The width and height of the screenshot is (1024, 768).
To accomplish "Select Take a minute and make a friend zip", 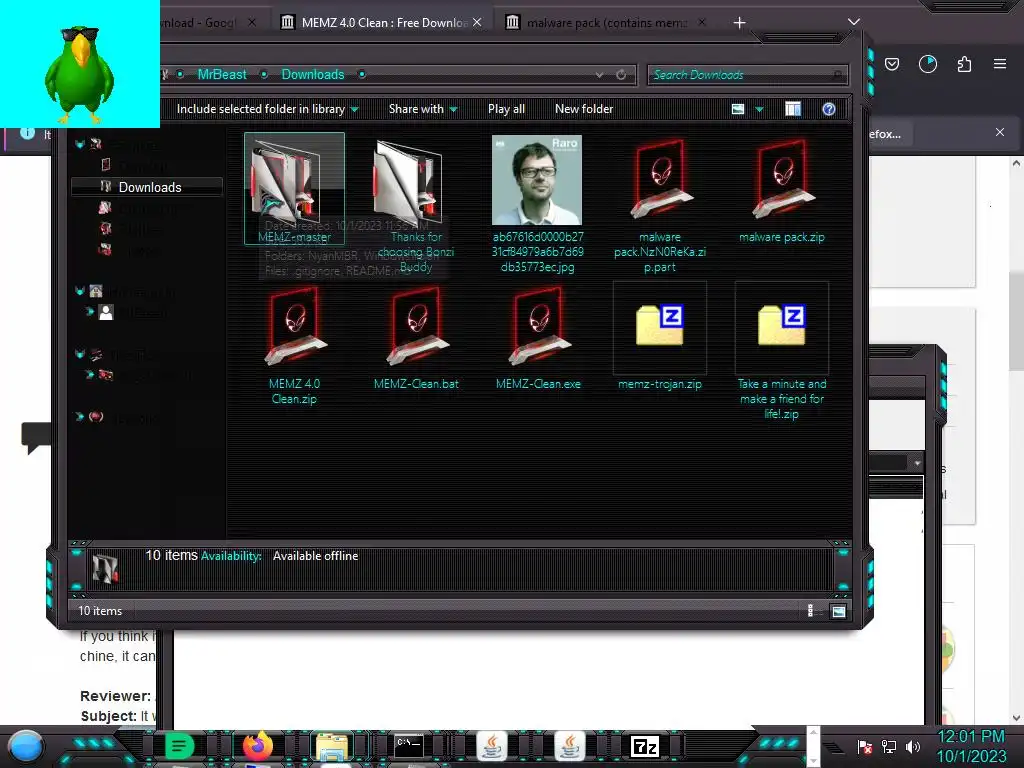I will click(x=782, y=351).
